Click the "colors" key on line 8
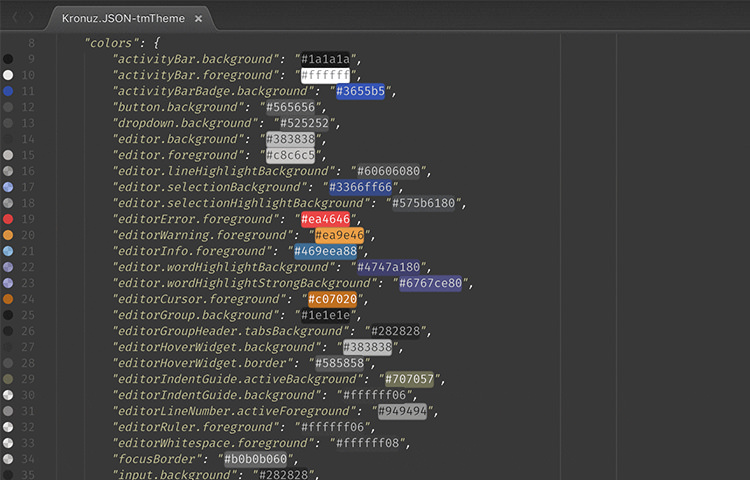 [x=114, y=43]
